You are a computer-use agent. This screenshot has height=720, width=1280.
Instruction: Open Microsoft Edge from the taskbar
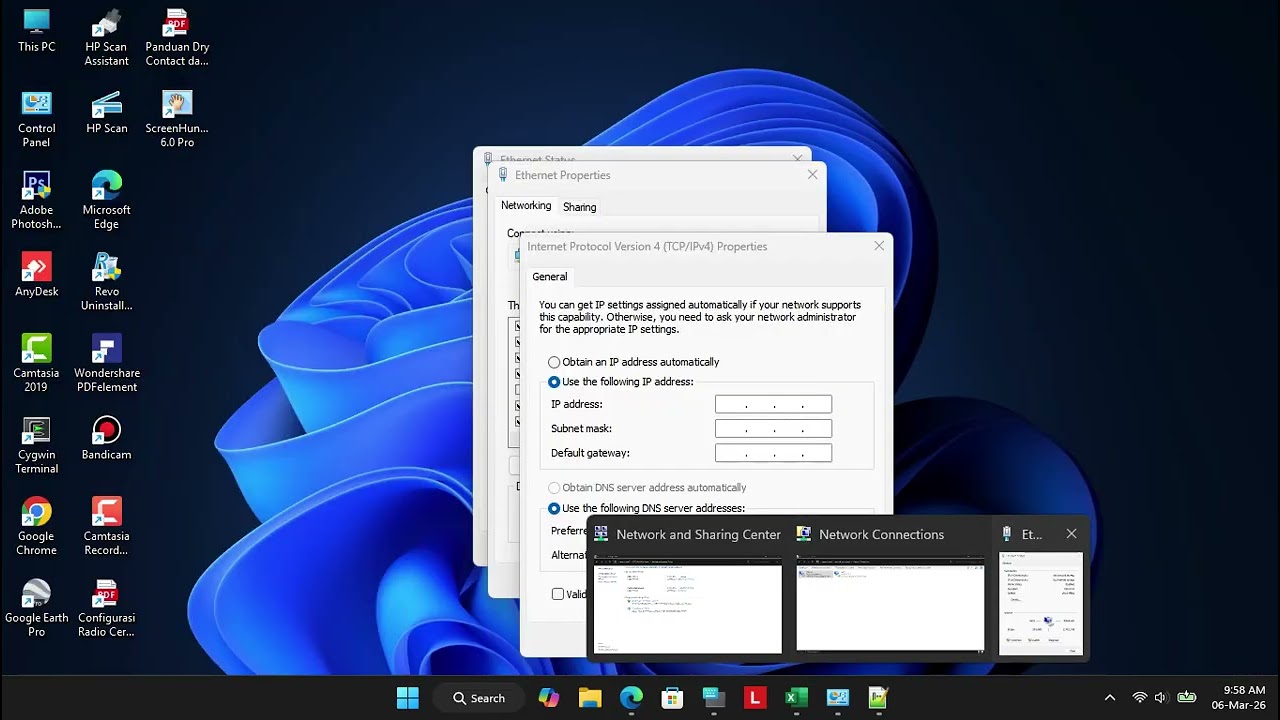coord(631,698)
